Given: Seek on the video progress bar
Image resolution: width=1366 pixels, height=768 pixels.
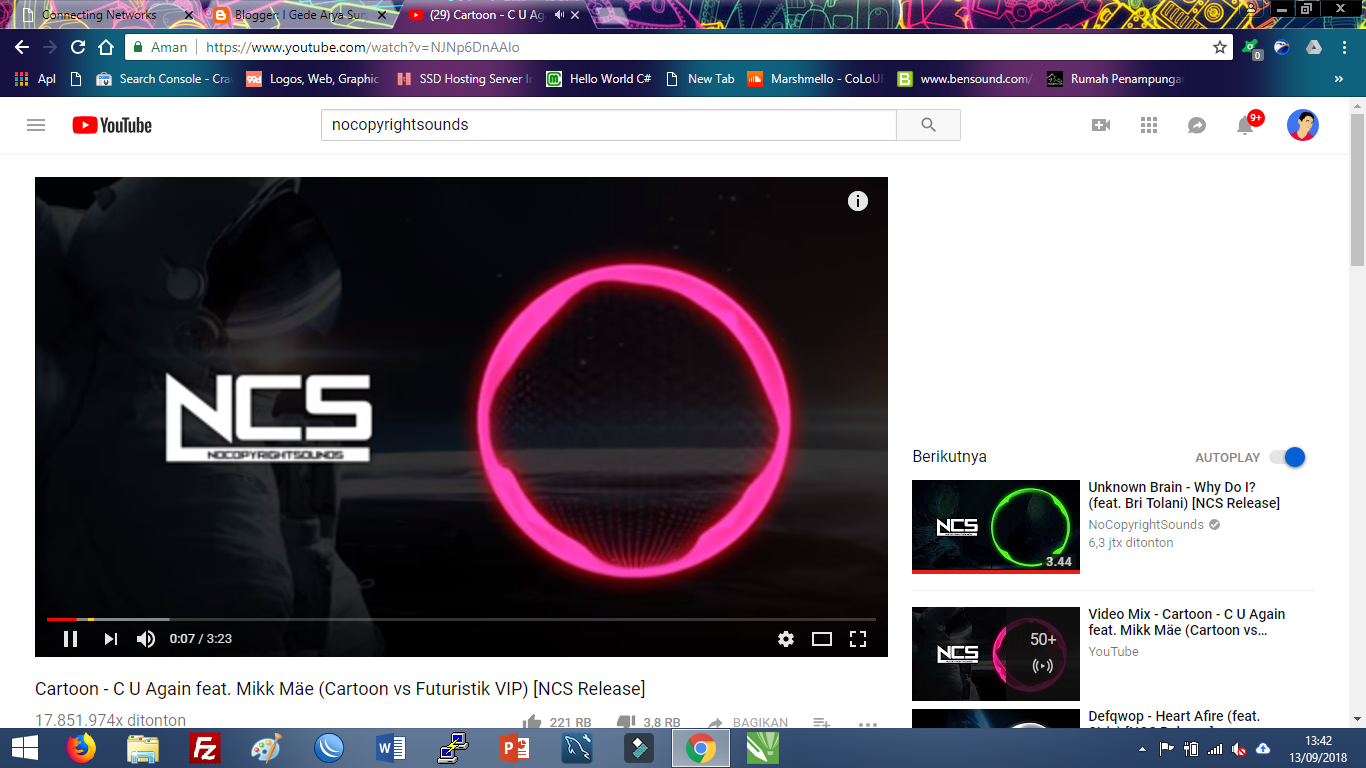Looking at the screenshot, I should pos(461,619).
